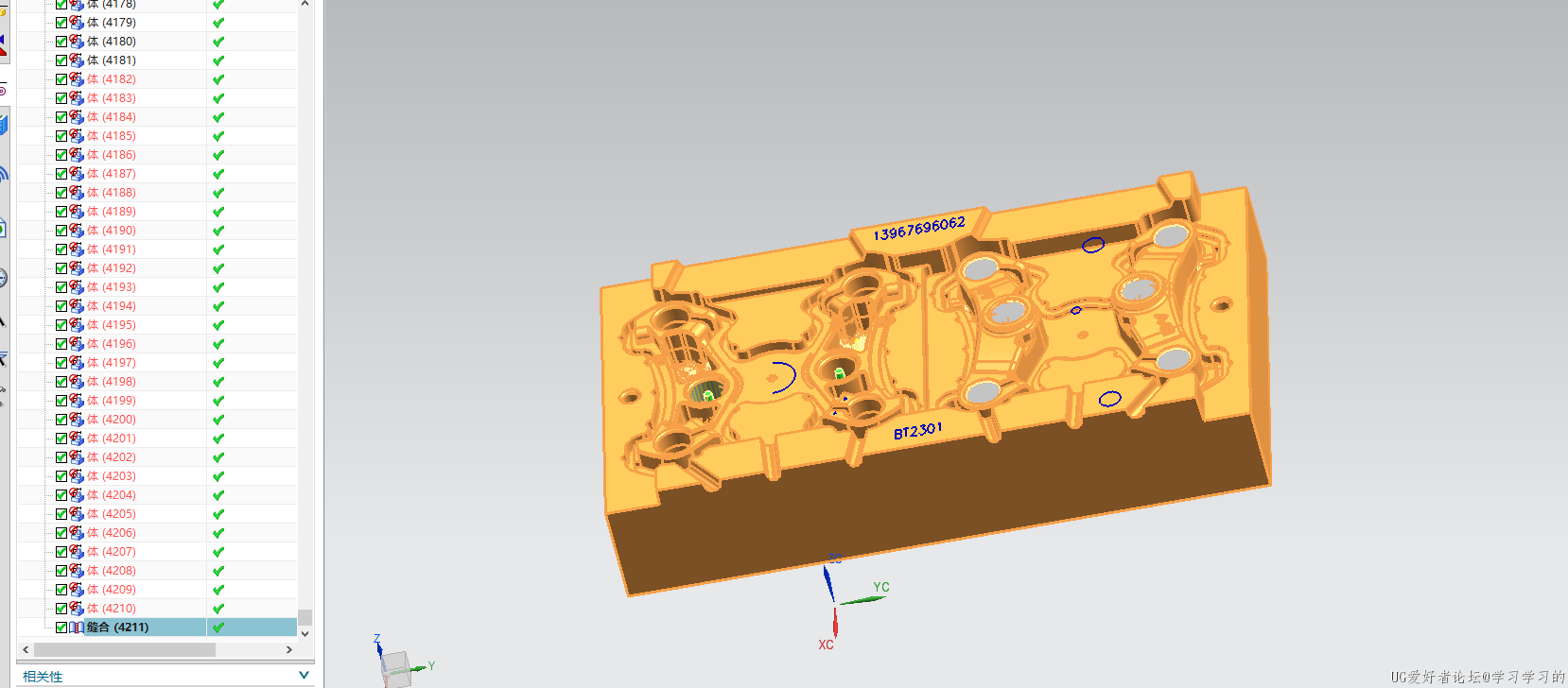Click the body feature icon for 体 (4201)
Screen dimensions: 1568x688
point(77,439)
